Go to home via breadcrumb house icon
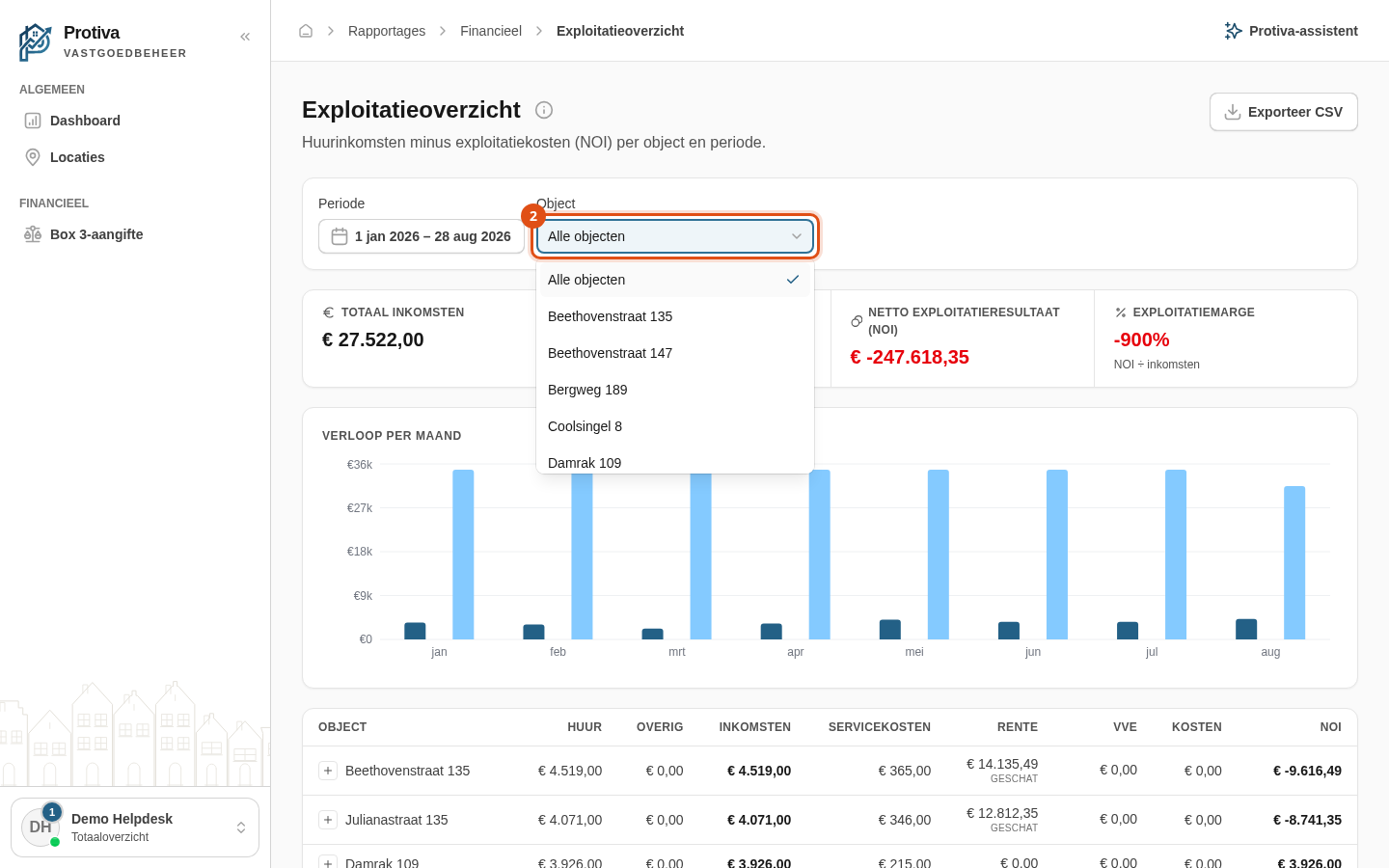The width and height of the screenshot is (1389, 868). coord(306,31)
